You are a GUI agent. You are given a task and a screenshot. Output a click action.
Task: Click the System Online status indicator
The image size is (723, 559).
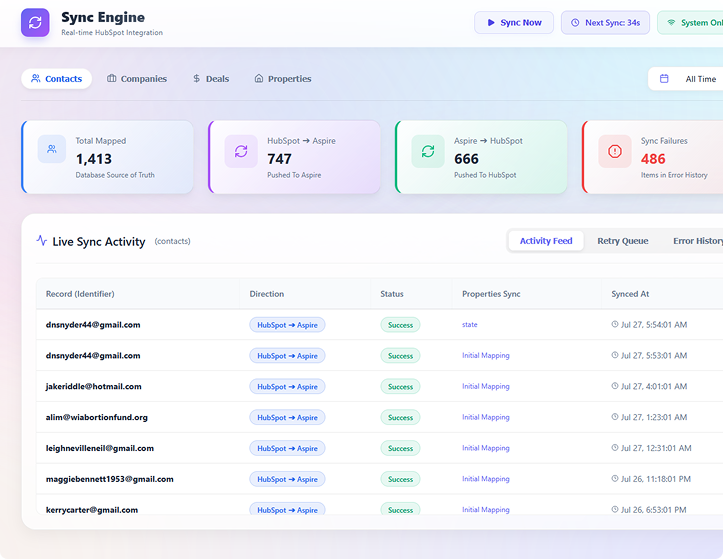tap(690, 23)
